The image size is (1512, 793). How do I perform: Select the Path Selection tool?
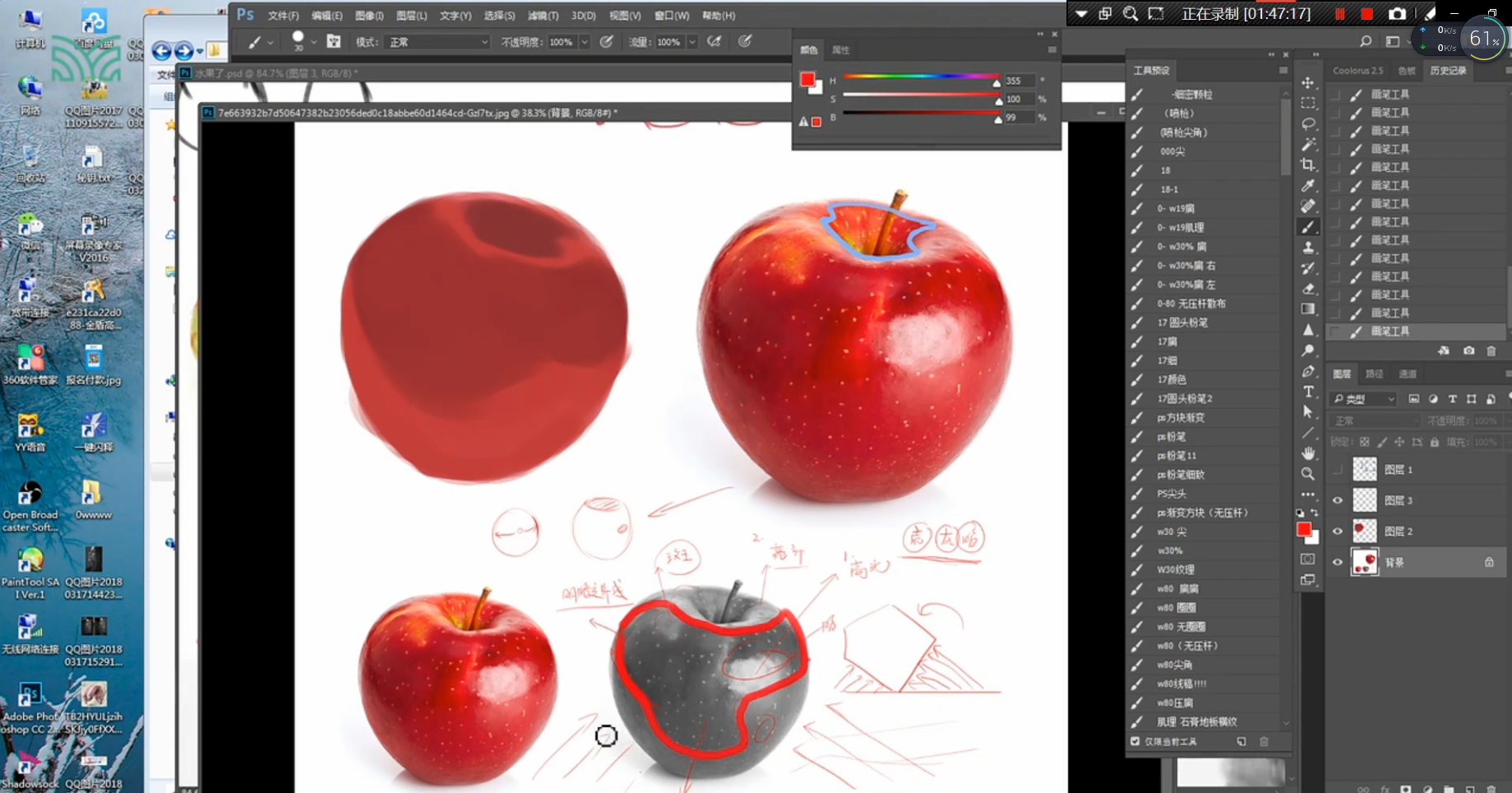1308,412
